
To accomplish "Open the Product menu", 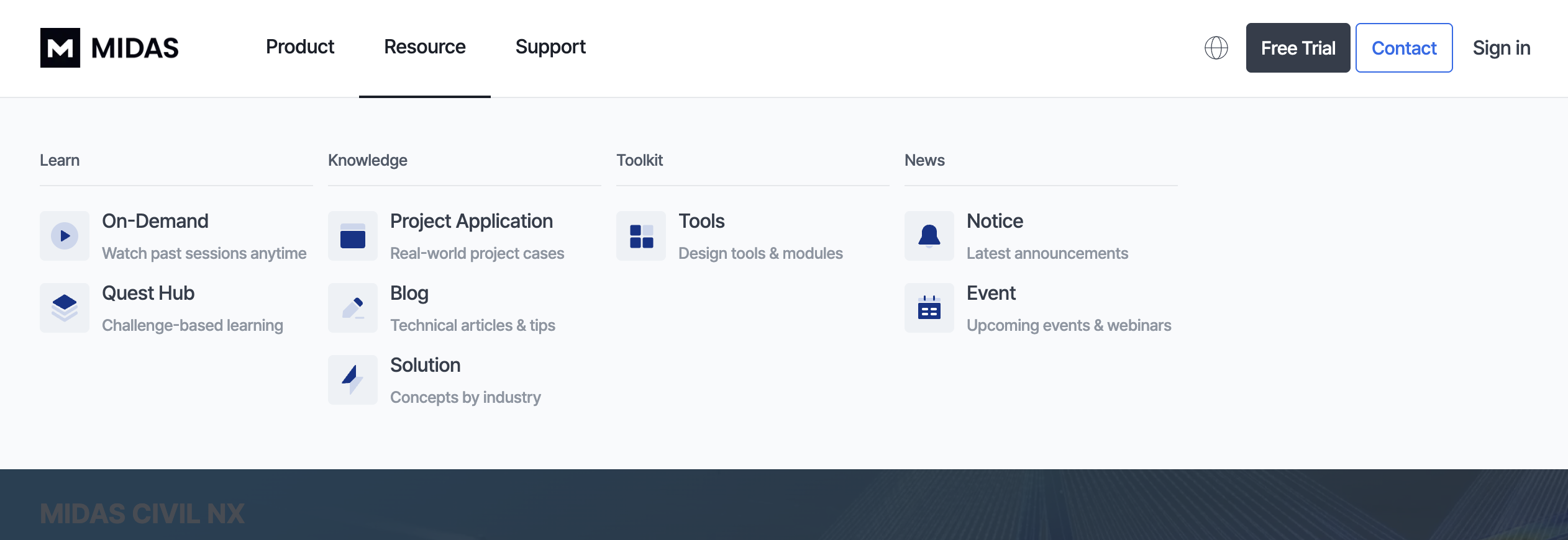I will coord(300,47).
